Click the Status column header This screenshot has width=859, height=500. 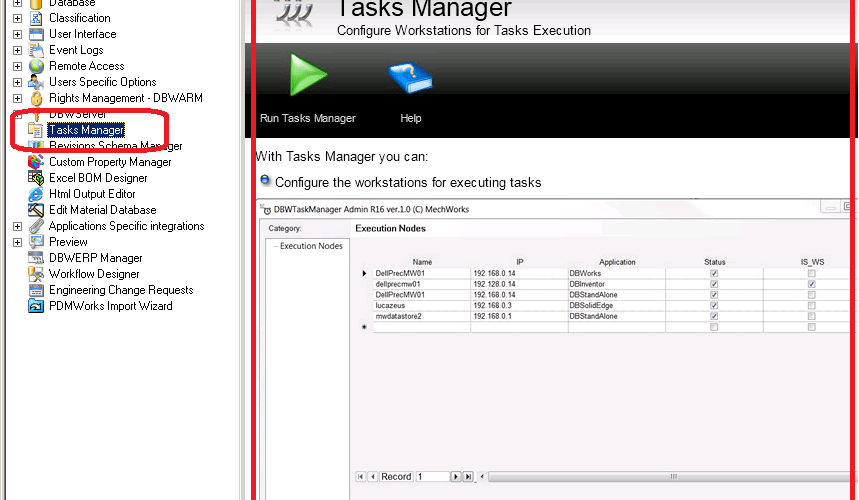click(714, 262)
